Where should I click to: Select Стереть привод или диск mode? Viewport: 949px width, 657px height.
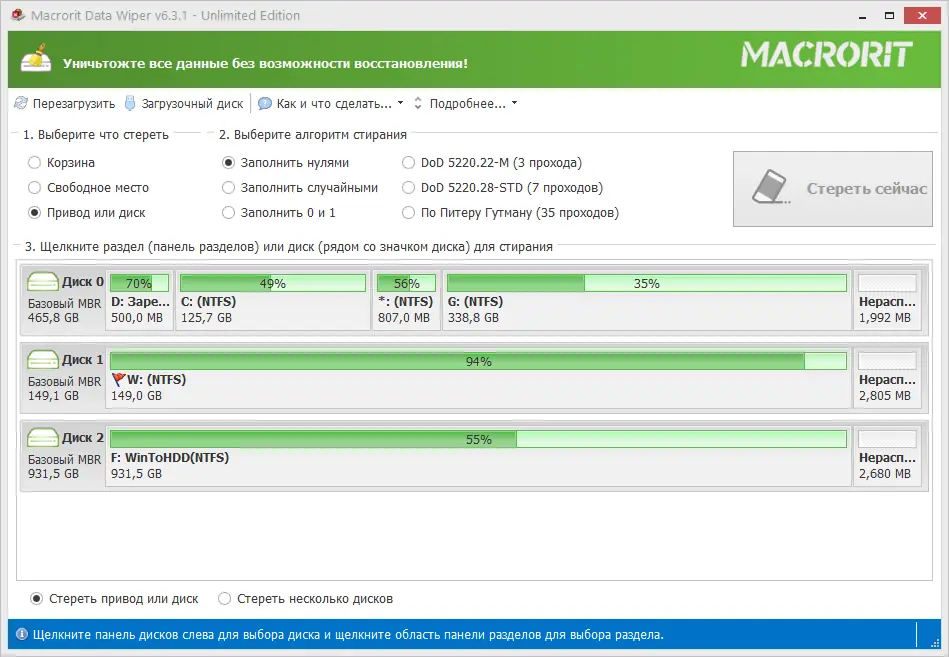tap(114, 598)
